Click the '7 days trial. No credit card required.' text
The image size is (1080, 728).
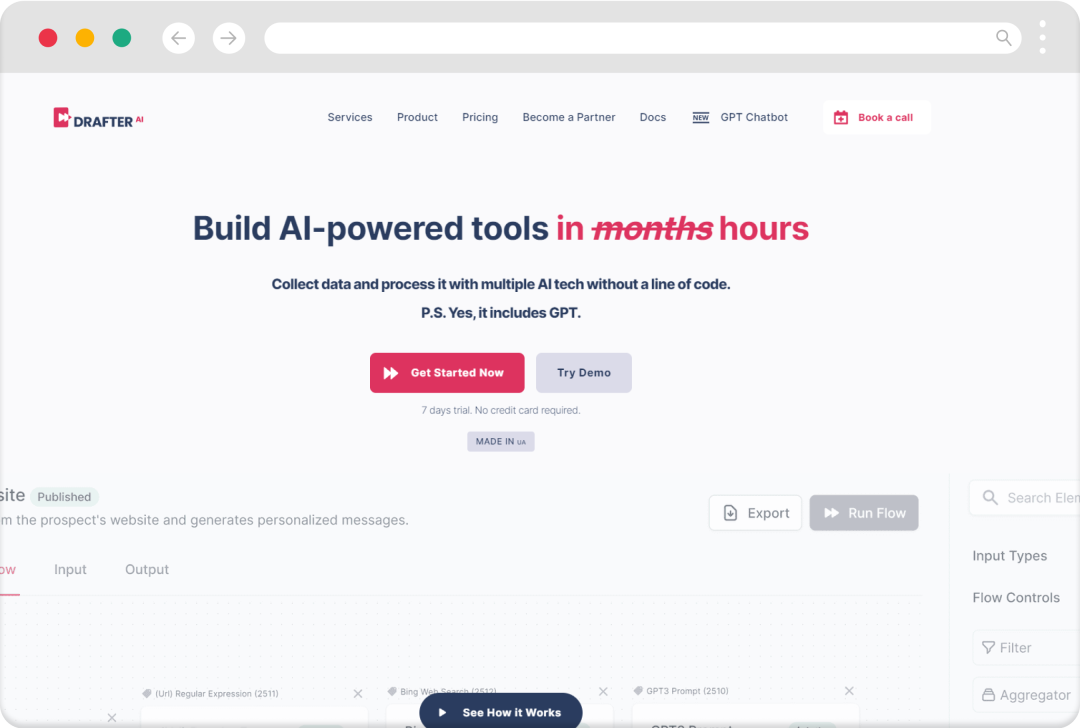point(501,410)
